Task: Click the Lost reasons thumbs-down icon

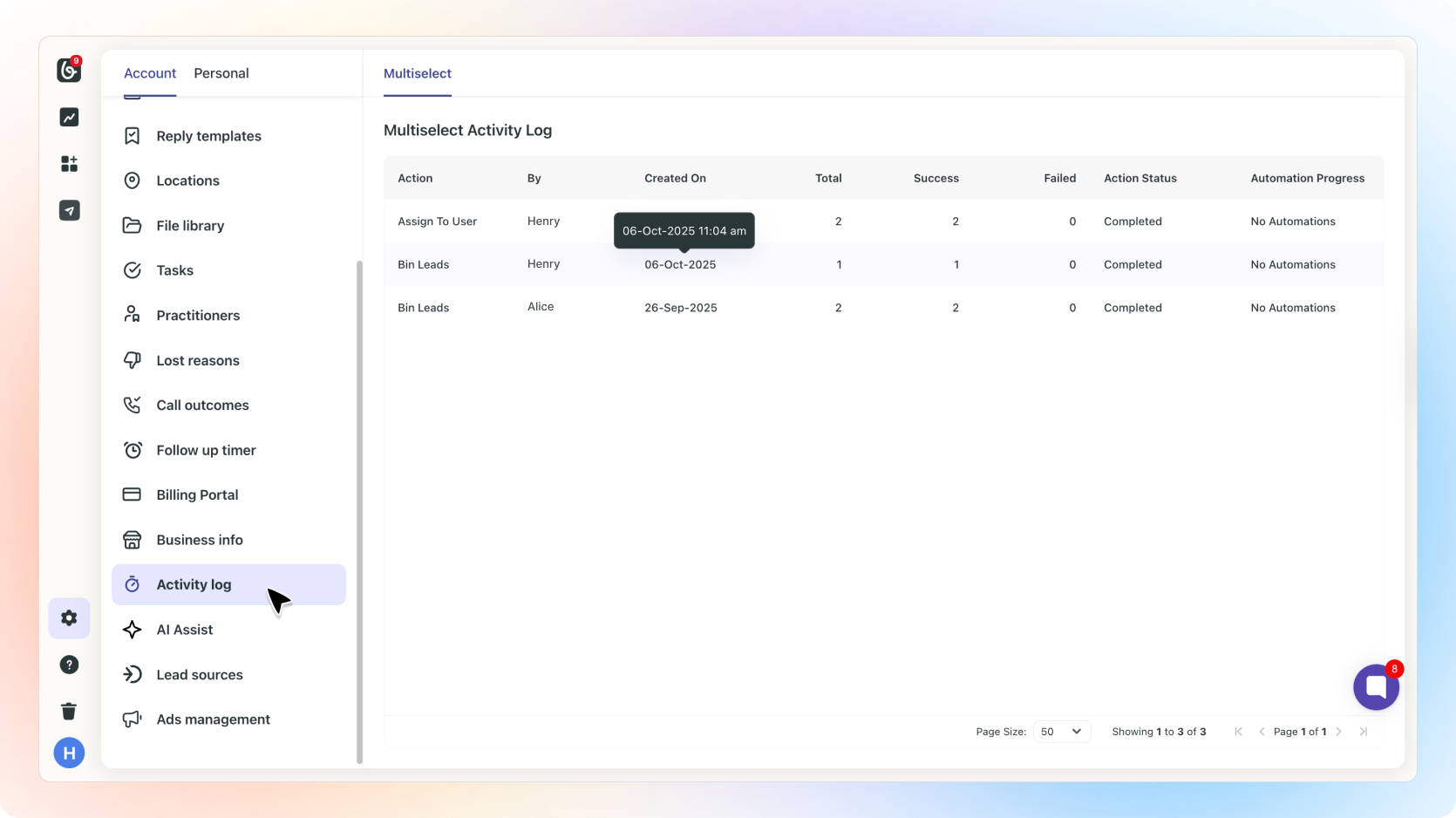Action: coord(133,360)
